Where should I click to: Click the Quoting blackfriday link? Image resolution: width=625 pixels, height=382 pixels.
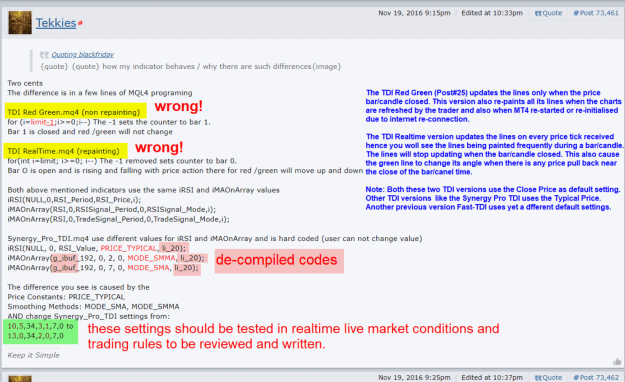point(83,55)
